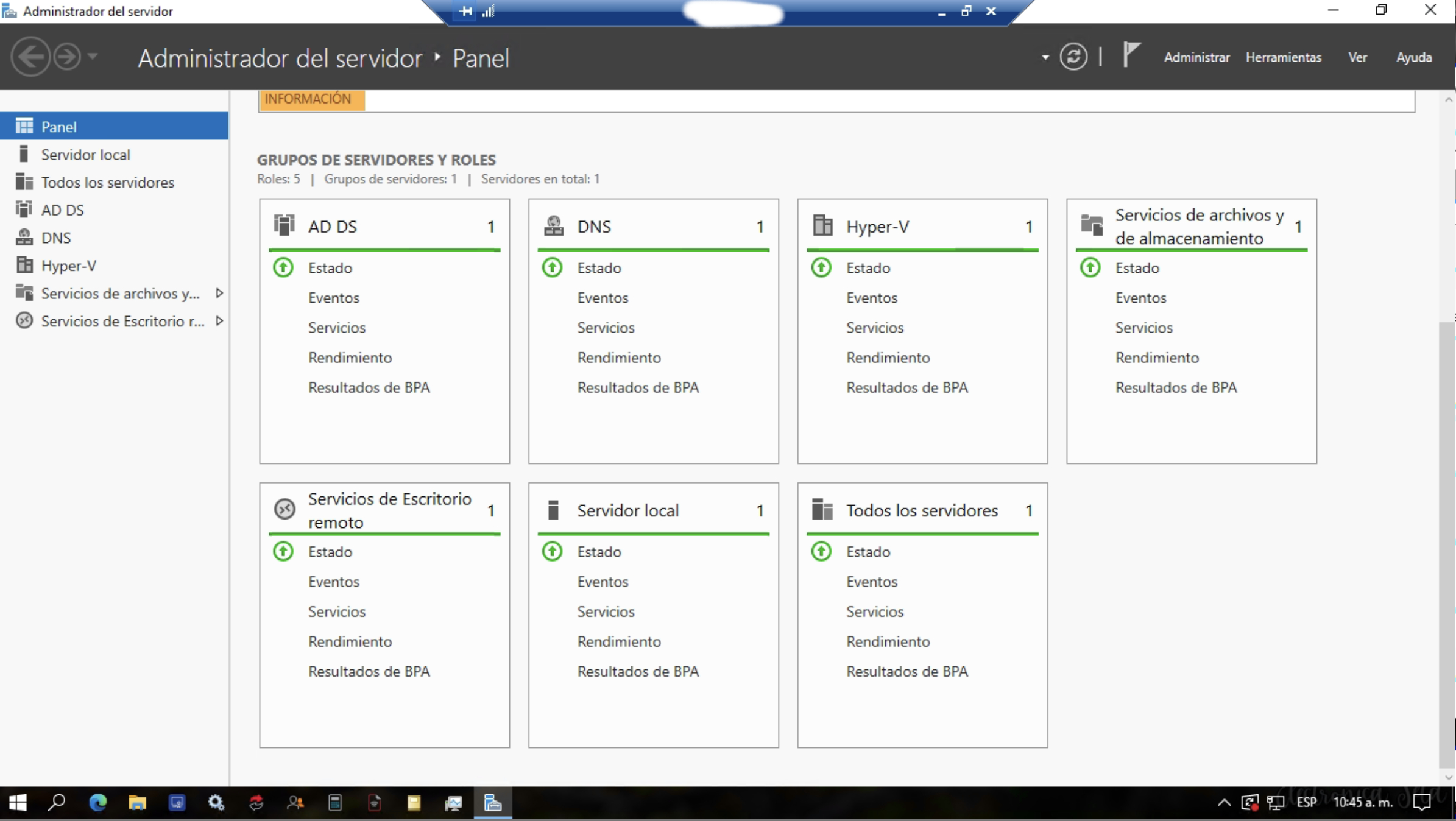Open the Administrar menu
This screenshot has height=821, width=1456.
[1196, 56]
